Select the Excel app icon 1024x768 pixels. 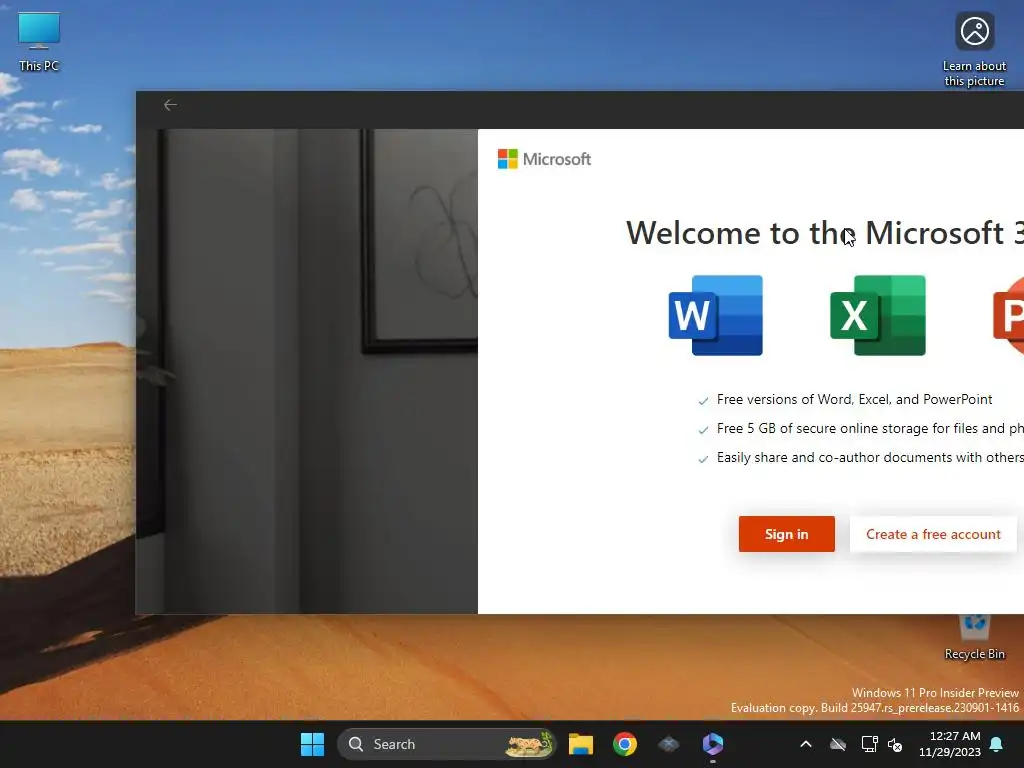878,315
